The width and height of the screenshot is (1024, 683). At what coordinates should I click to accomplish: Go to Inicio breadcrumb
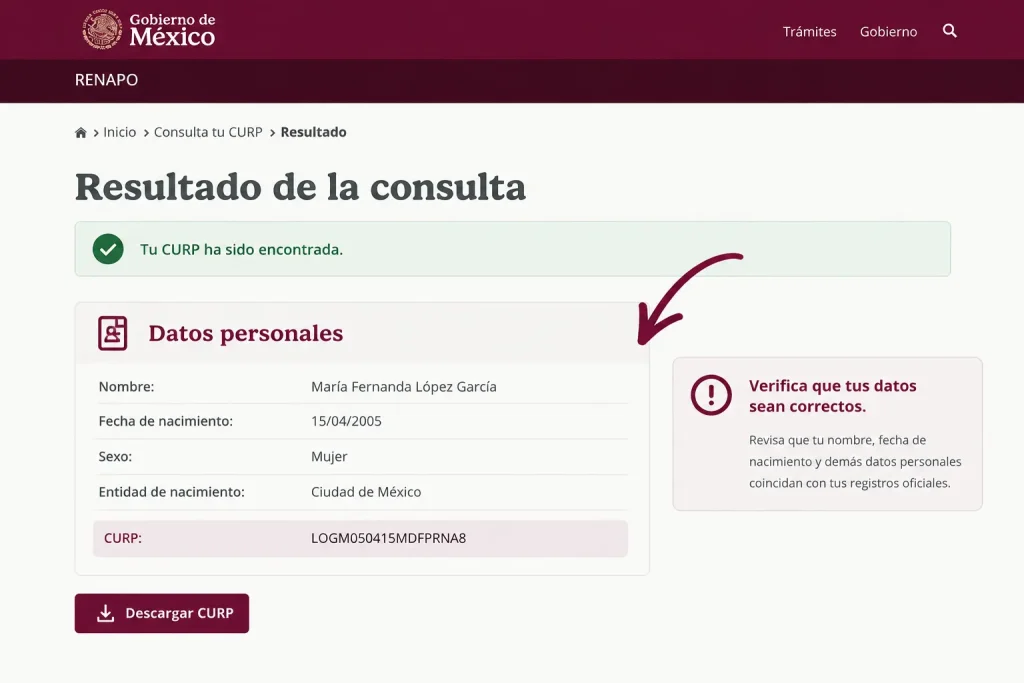tap(120, 132)
